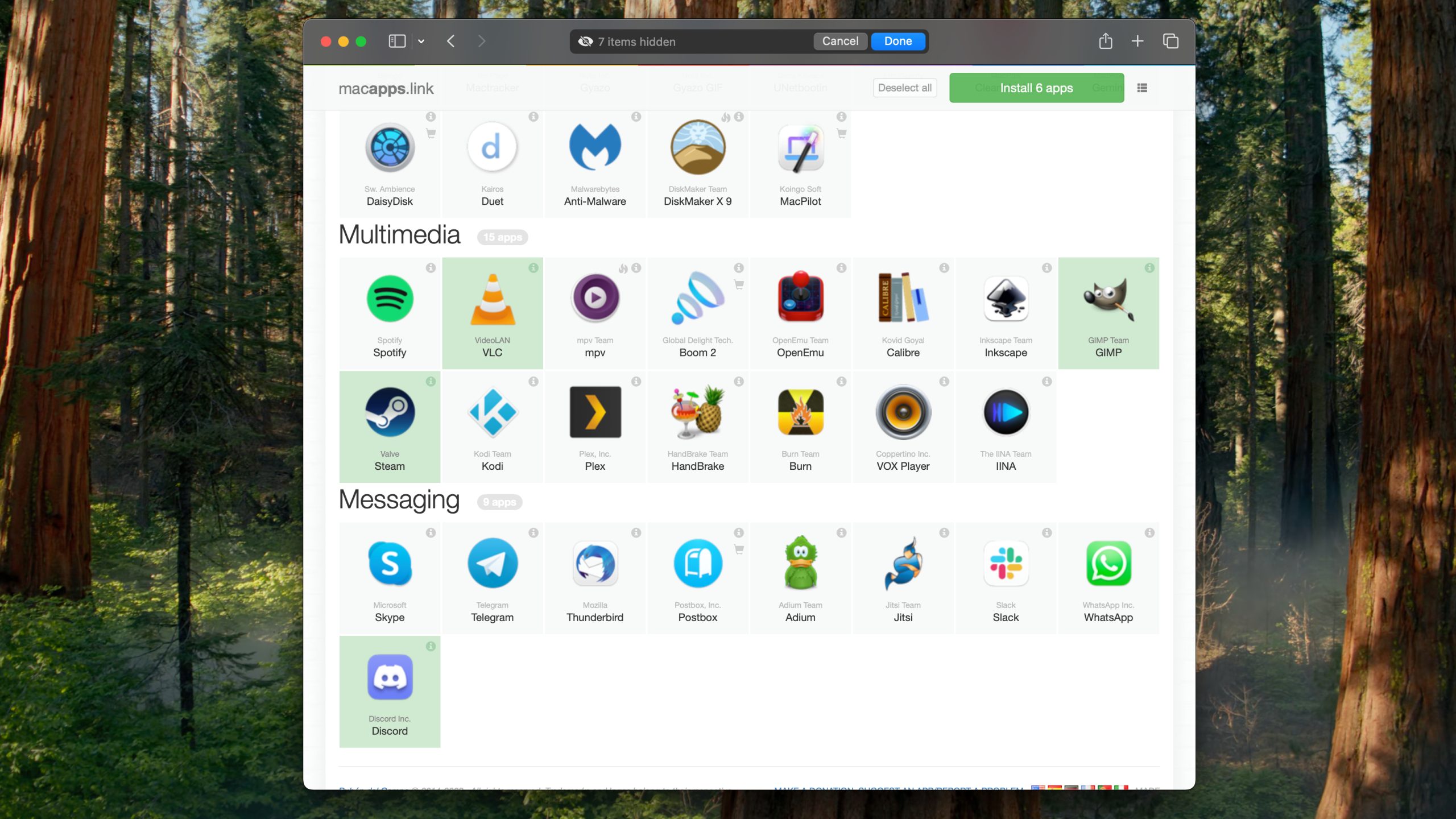Deselect the Steam app
This screenshot has height=819, width=1456.
(390, 412)
